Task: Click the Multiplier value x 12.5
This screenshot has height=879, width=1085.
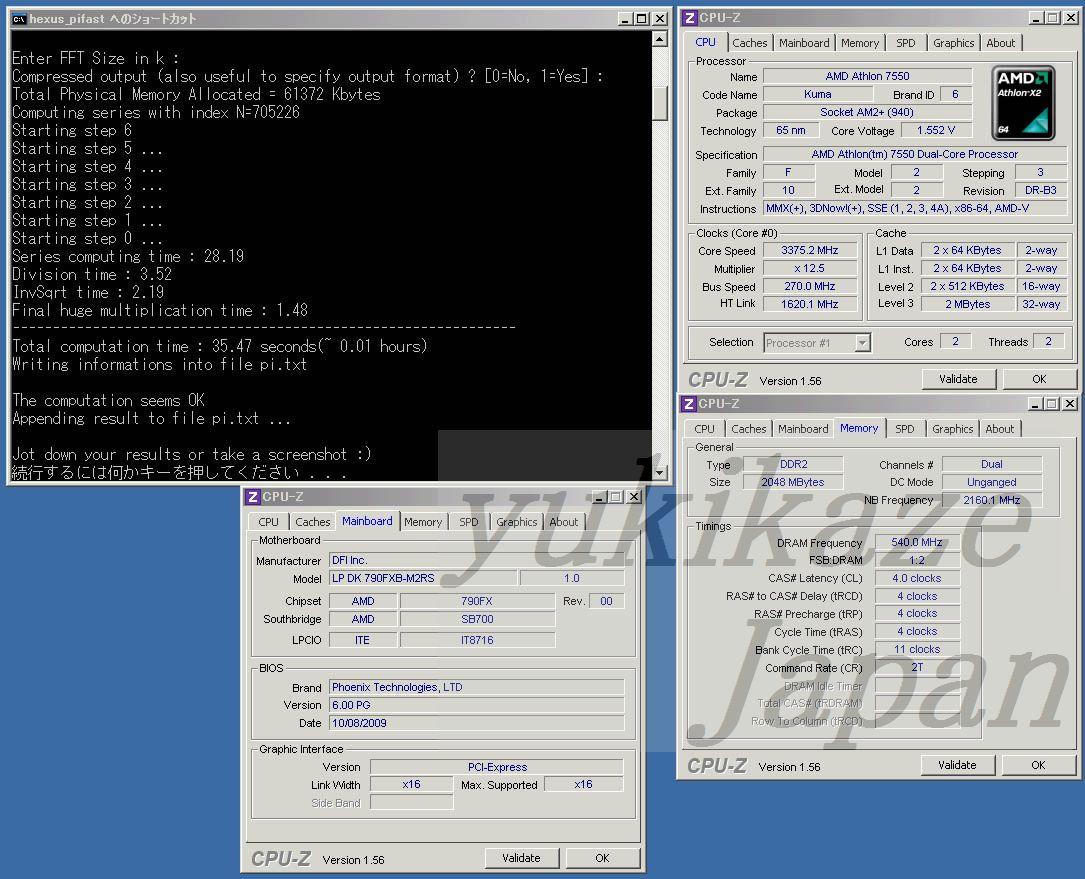Action: 809,269
